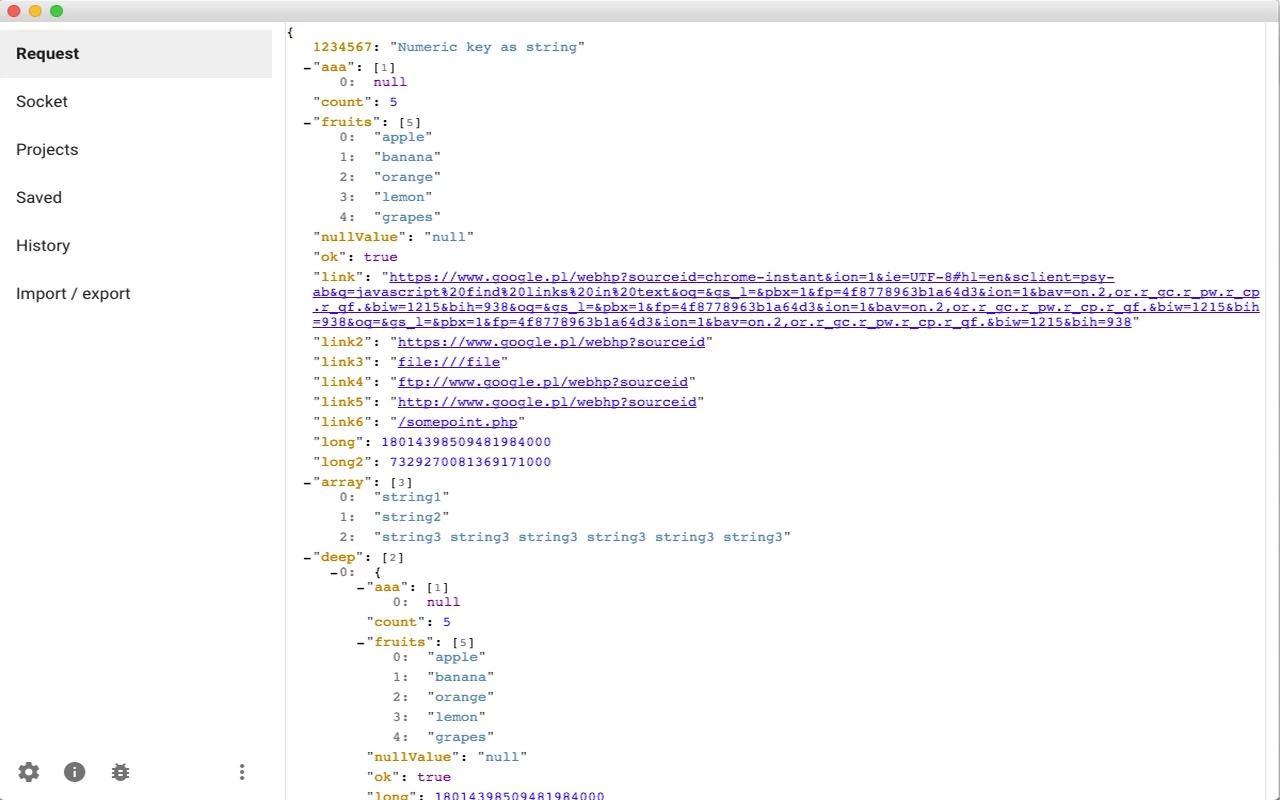The height and width of the screenshot is (800, 1280).
Task: Collapse the "deep" array node
Action: (308, 557)
